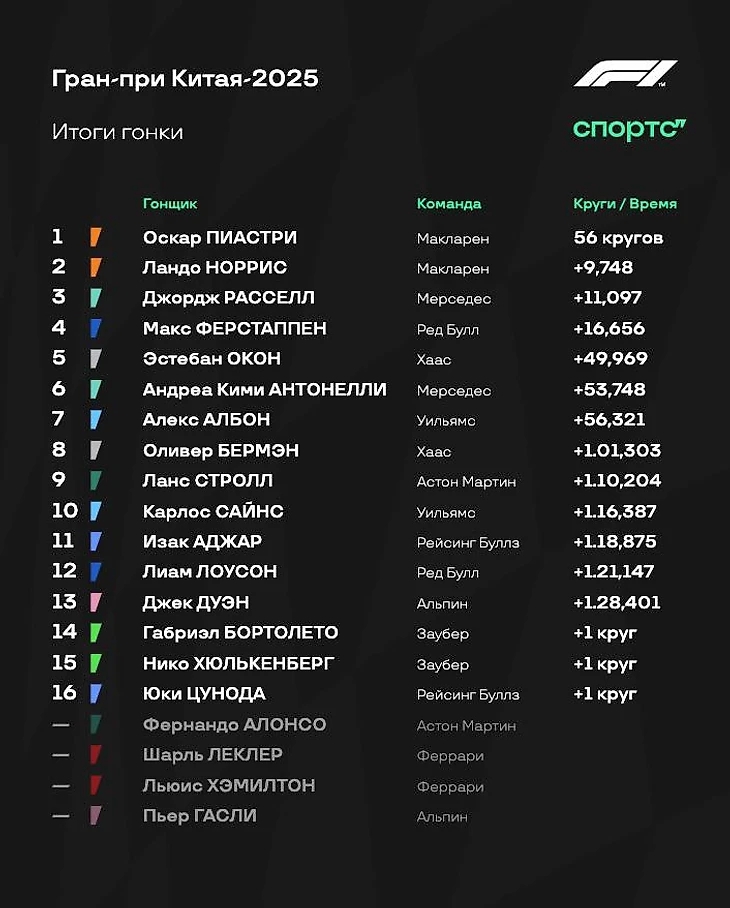This screenshot has height=908, width=730.
Task: Click teal Mercedes marker beside Джордж РАССЕЛЛ
Action: click(95, 298)
